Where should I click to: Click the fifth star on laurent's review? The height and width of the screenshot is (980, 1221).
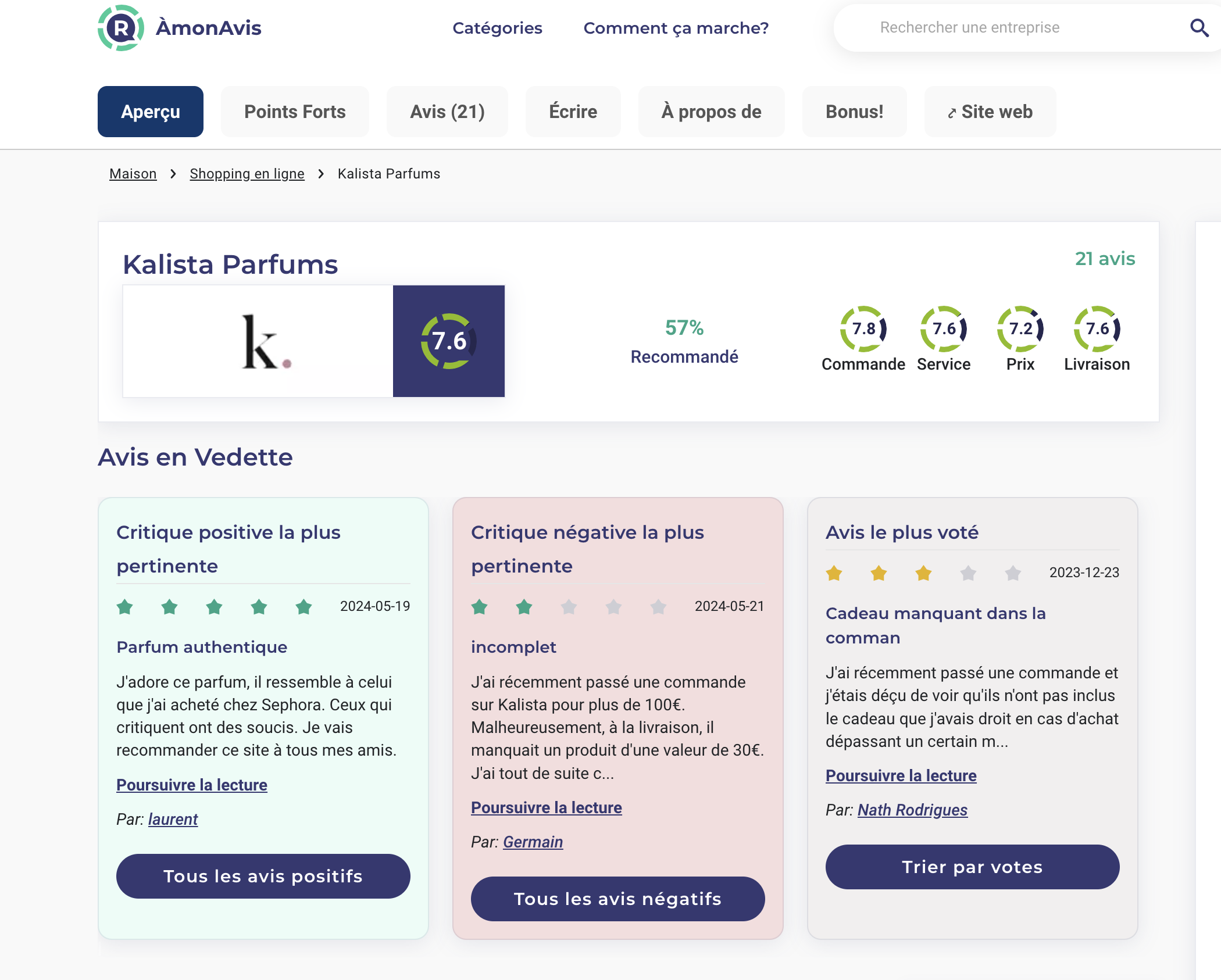click(304, 607)
